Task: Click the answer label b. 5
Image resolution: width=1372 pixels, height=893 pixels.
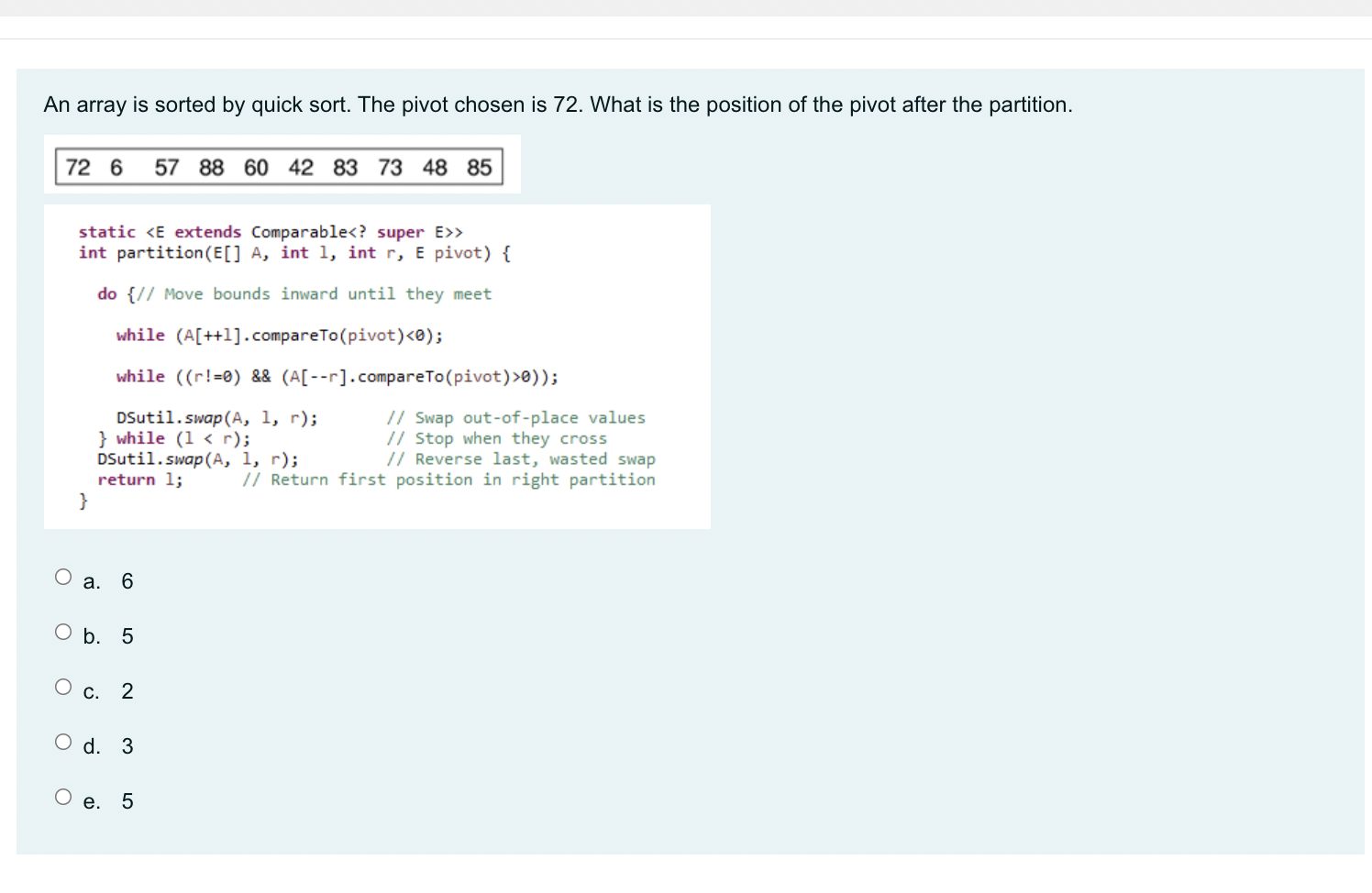Action: pyautogui.click(x=105, y=635)
